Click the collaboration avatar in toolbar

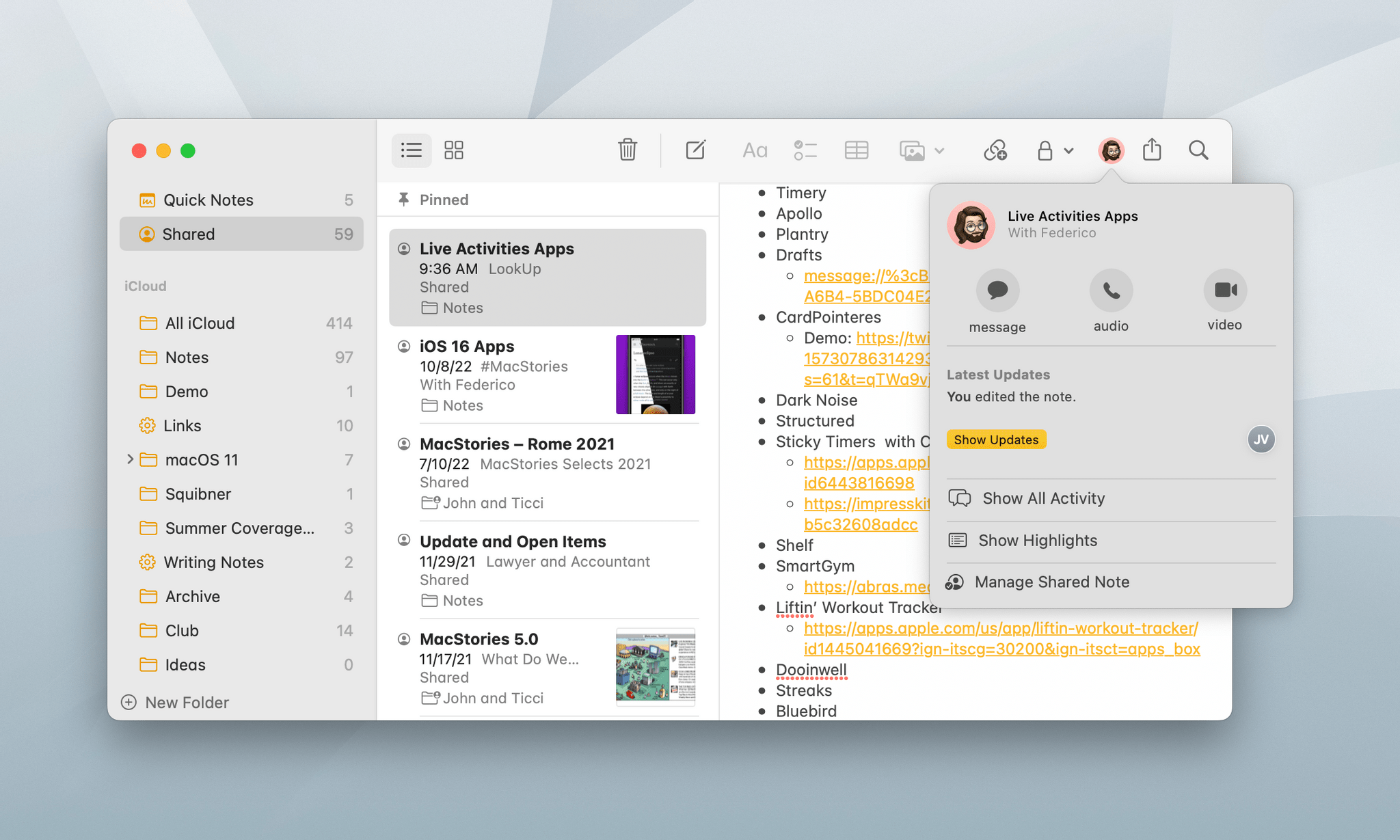coord(1111,150)
